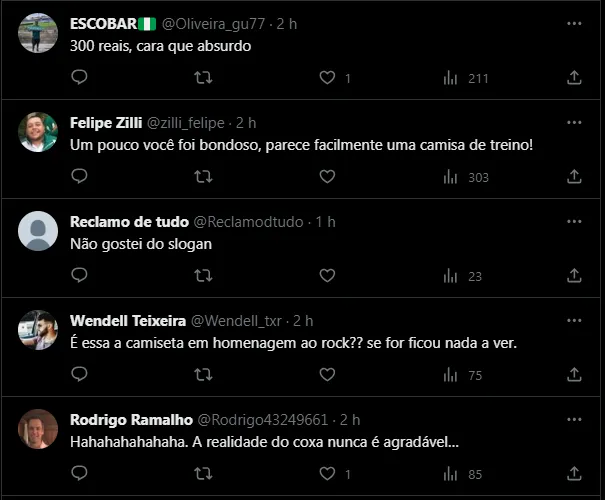Viewport: 605px width, 500px height.
Task: Share the Reclamo de tudo tweet
Action: click(x=574, y=275)
